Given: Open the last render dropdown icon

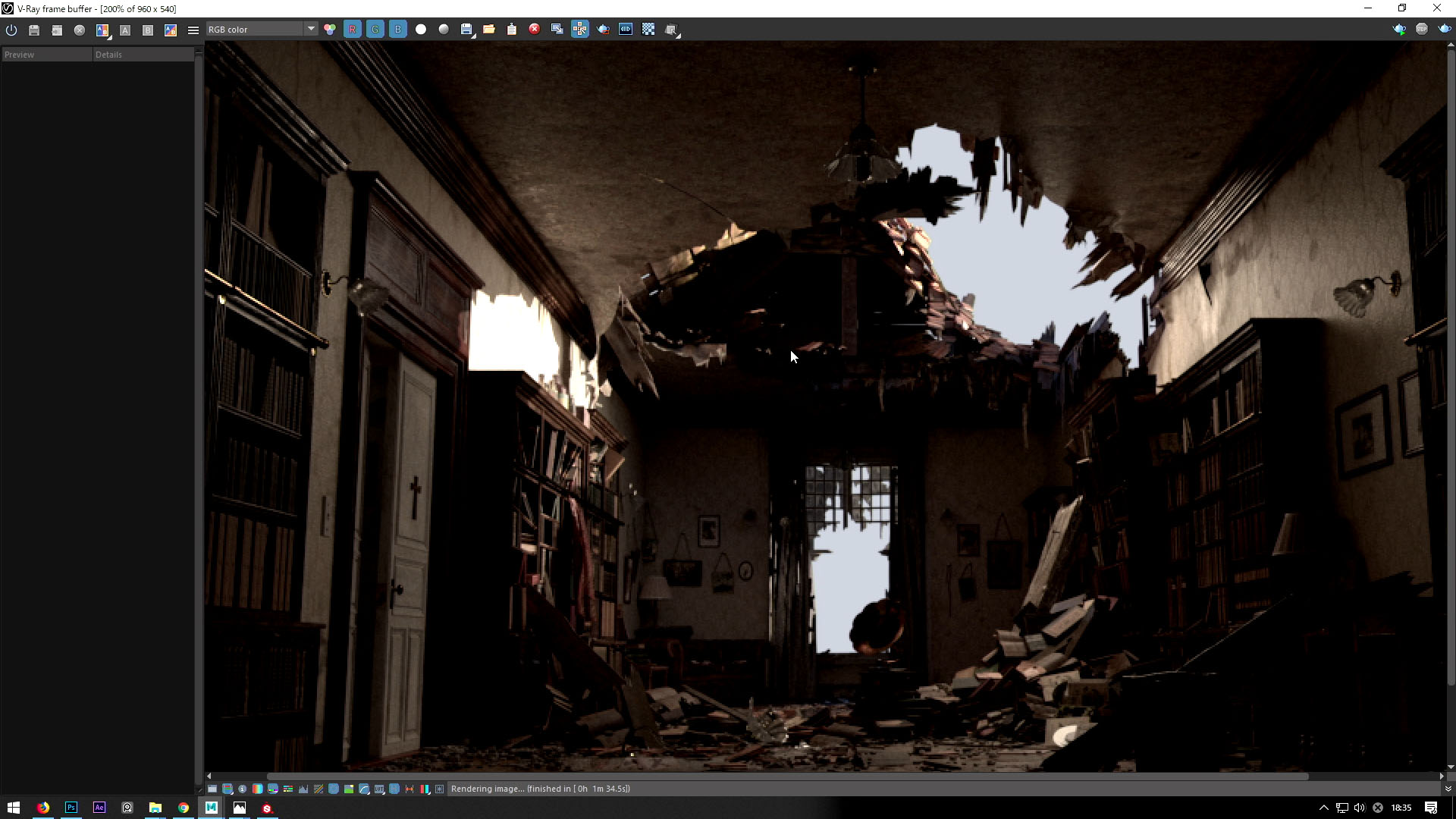Looking at the screenshot, I should 672,30.
